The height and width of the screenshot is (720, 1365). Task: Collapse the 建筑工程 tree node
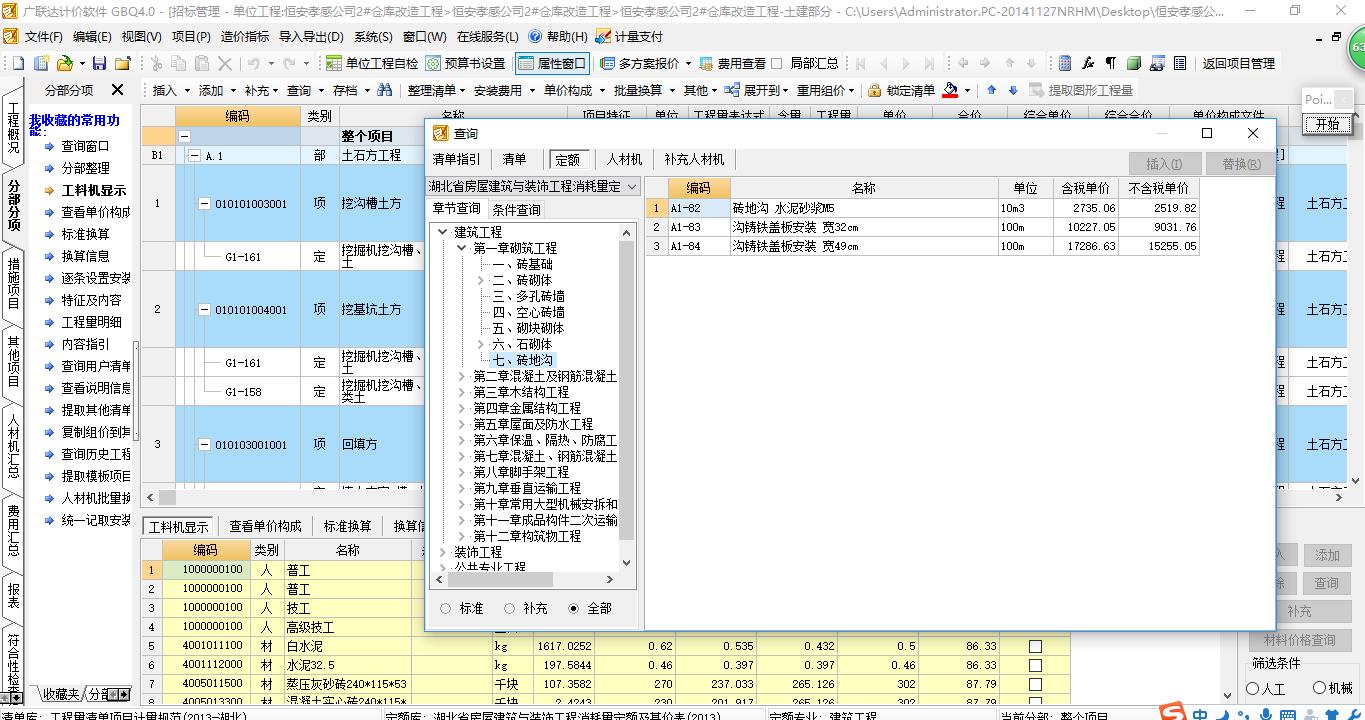coord(444,232)
